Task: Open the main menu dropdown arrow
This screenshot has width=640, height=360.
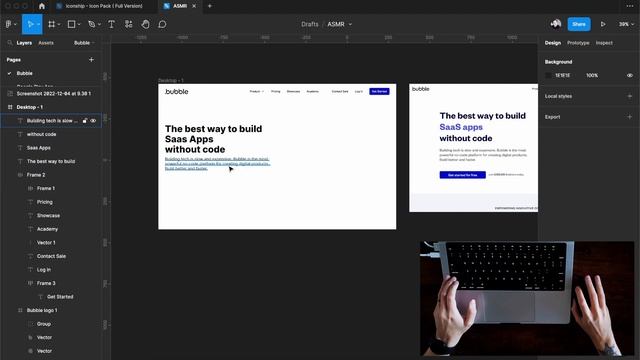Action: 15,24
